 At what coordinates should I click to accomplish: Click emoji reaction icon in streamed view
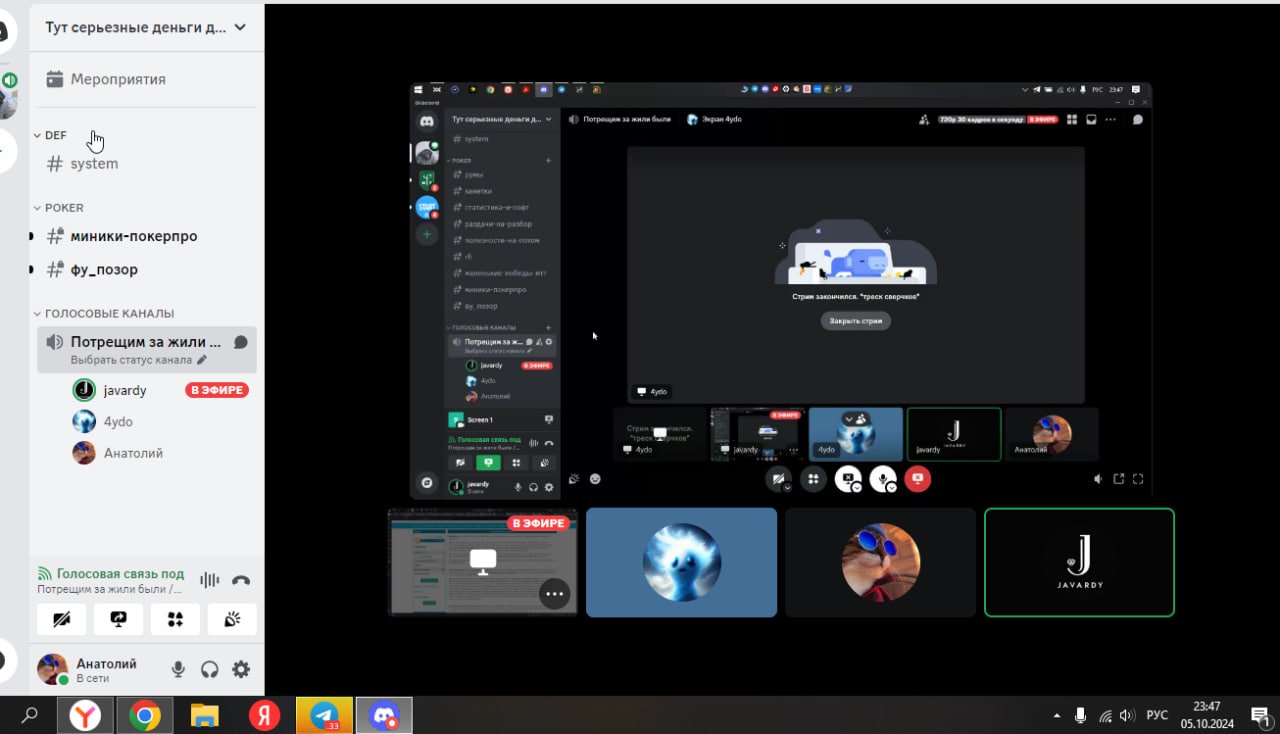point(595,479)
